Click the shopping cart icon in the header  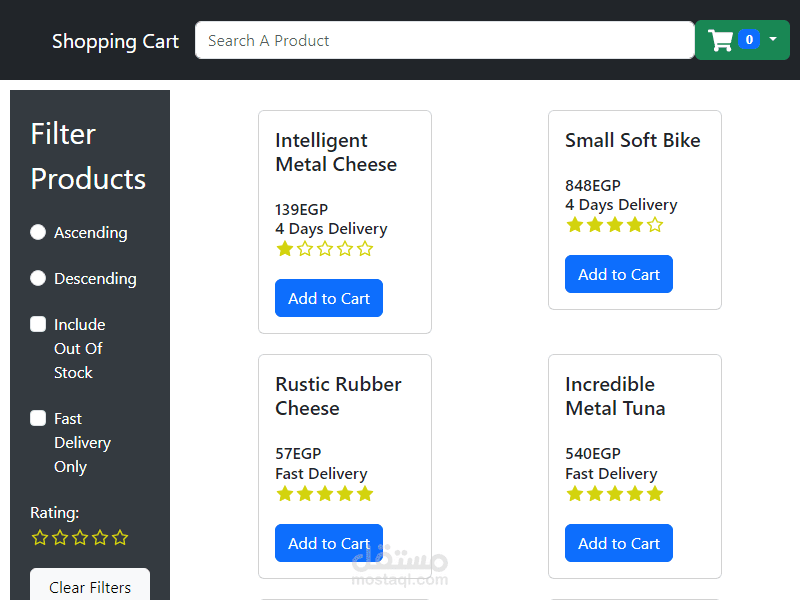[x=720, y=40]
